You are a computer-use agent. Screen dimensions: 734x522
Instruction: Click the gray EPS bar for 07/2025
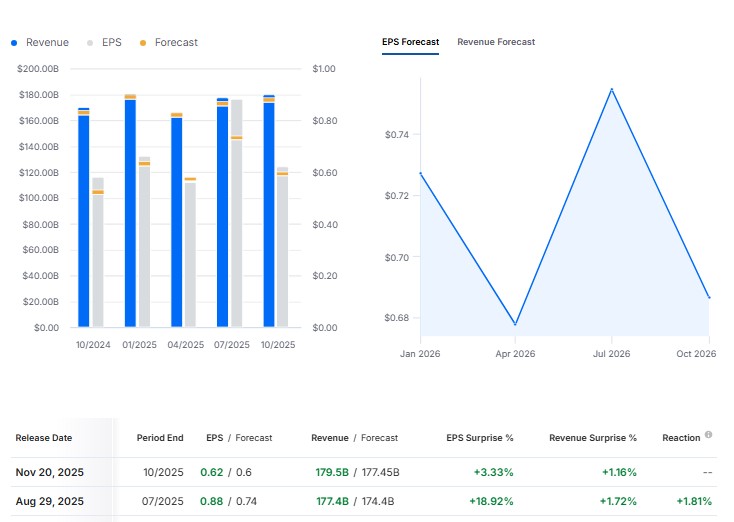point(237,215)
